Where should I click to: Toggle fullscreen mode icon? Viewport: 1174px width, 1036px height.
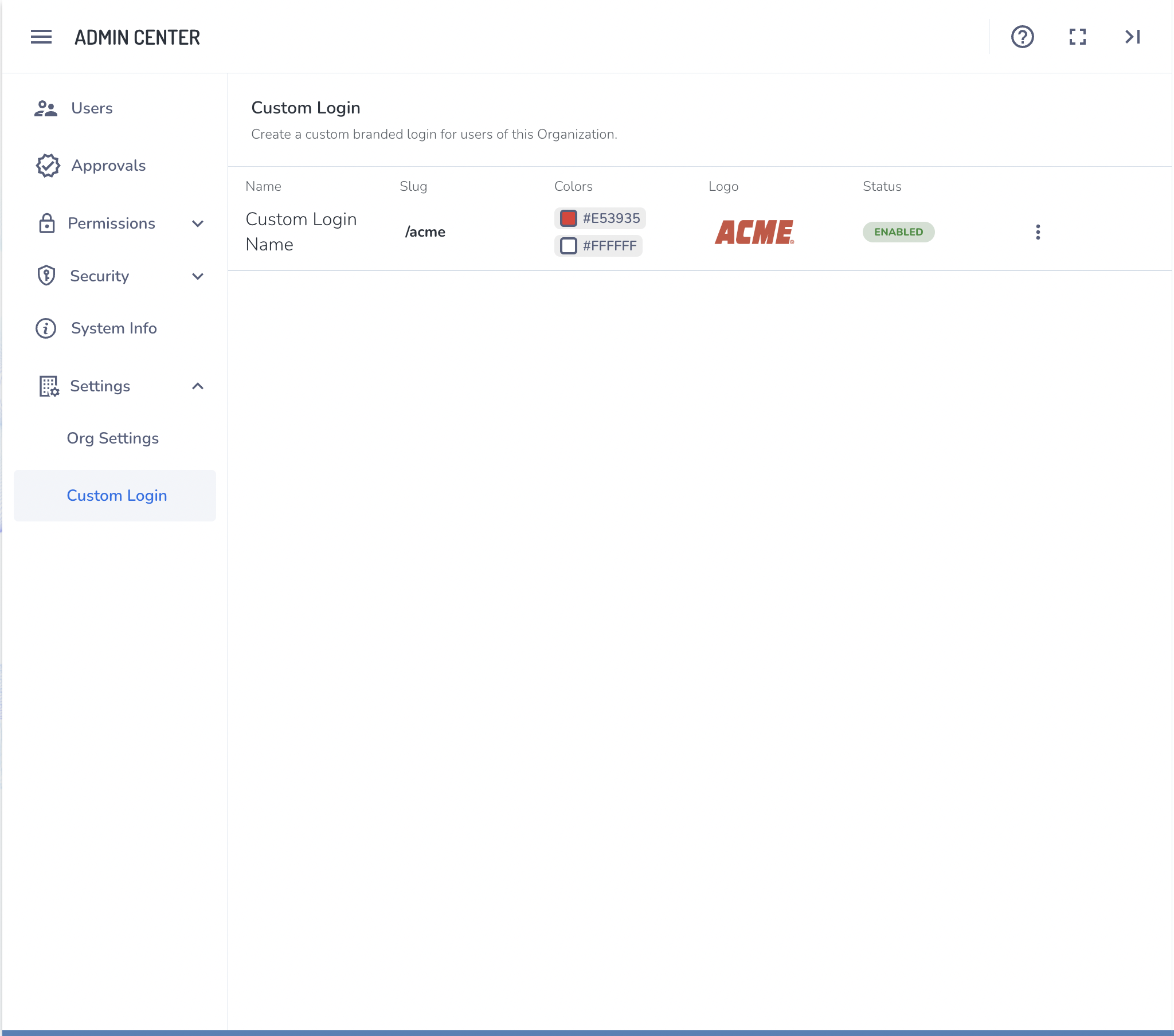[1077, 37]
